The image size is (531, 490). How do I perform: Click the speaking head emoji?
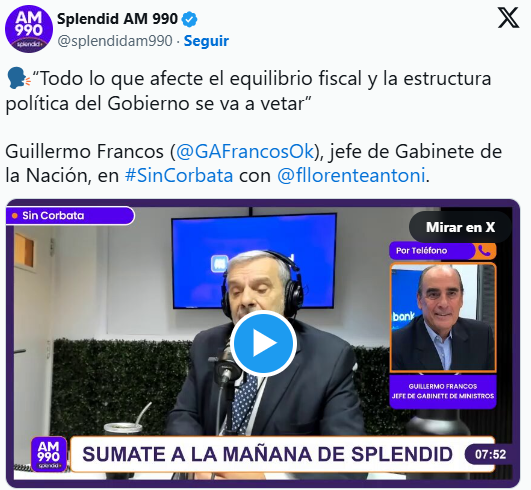click(19, 79)
